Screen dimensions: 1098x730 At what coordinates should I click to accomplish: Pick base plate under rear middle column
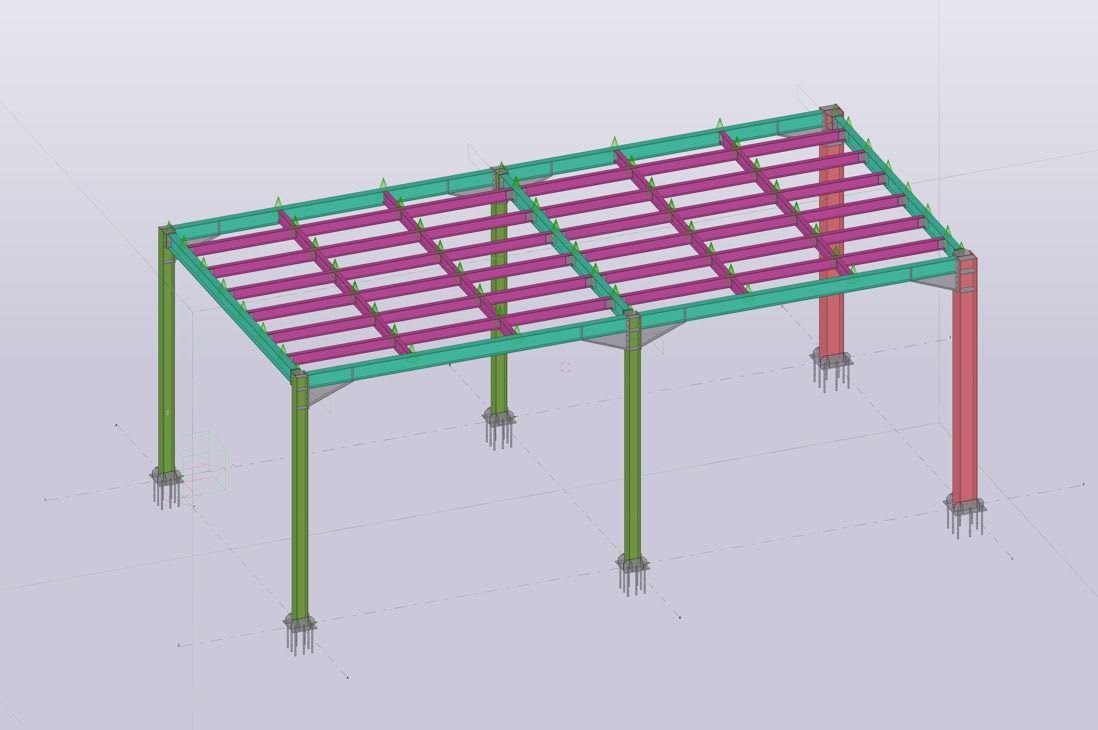coord(499,418)
